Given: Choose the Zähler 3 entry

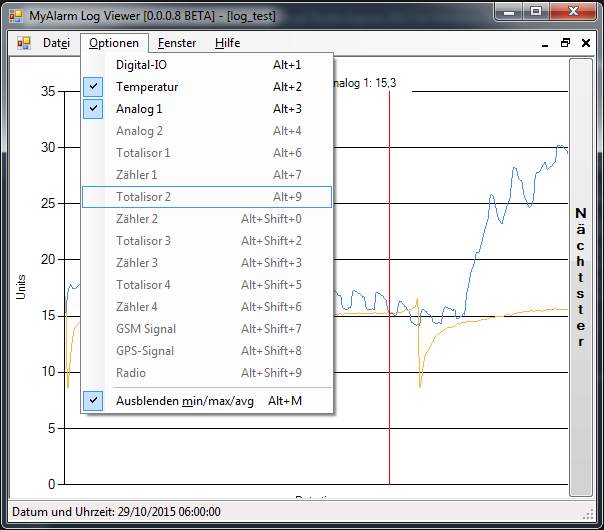Looking at the screenshot, I should click(x=207, y=263).
